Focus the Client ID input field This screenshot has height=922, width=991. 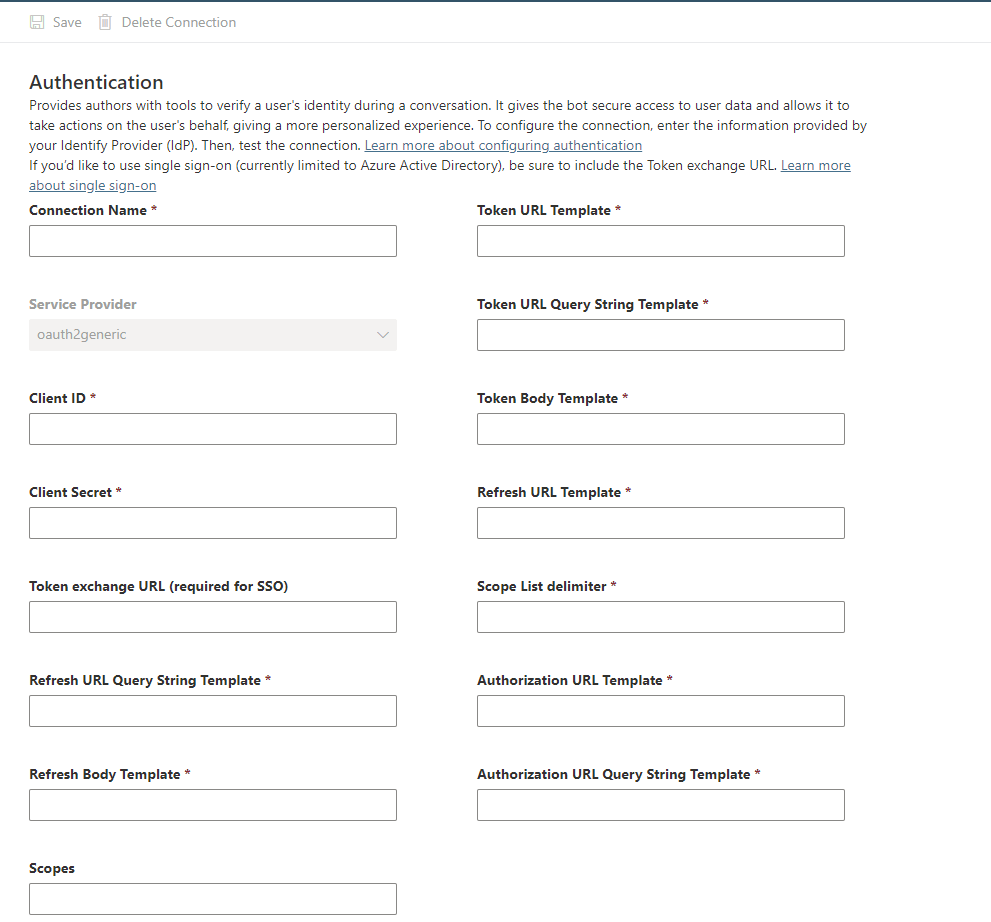(x=213, y=429)
